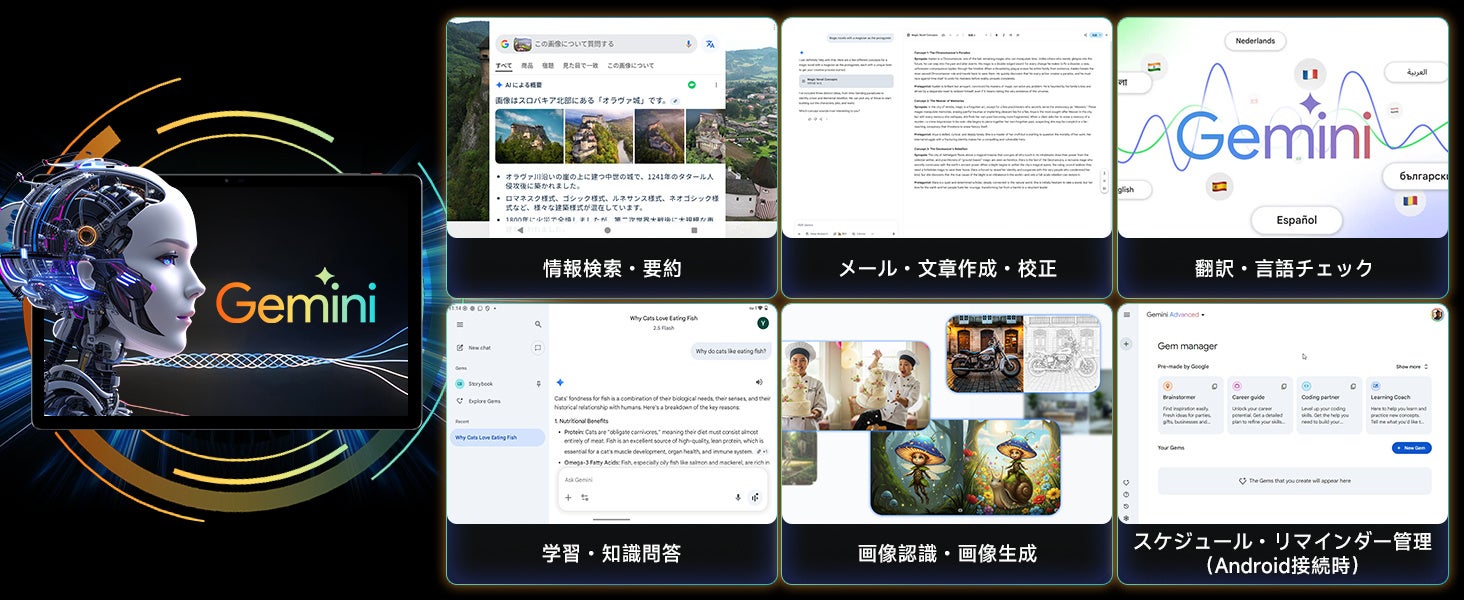Click the Español language bubble
Screen dimensions: 1464x600
(1297, 219)
